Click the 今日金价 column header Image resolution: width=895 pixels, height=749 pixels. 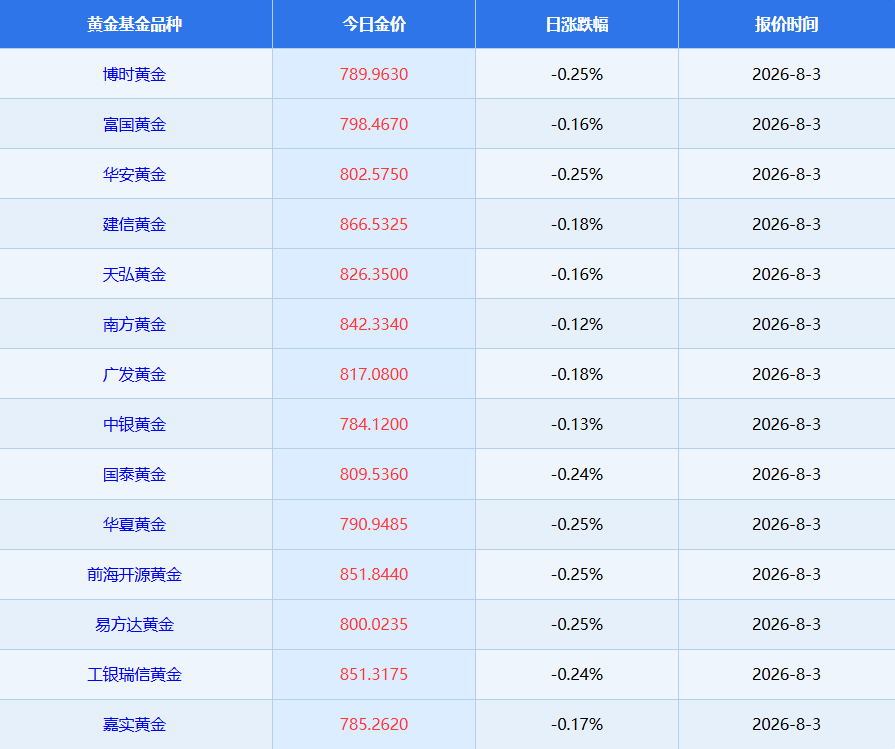pos(374,24)
